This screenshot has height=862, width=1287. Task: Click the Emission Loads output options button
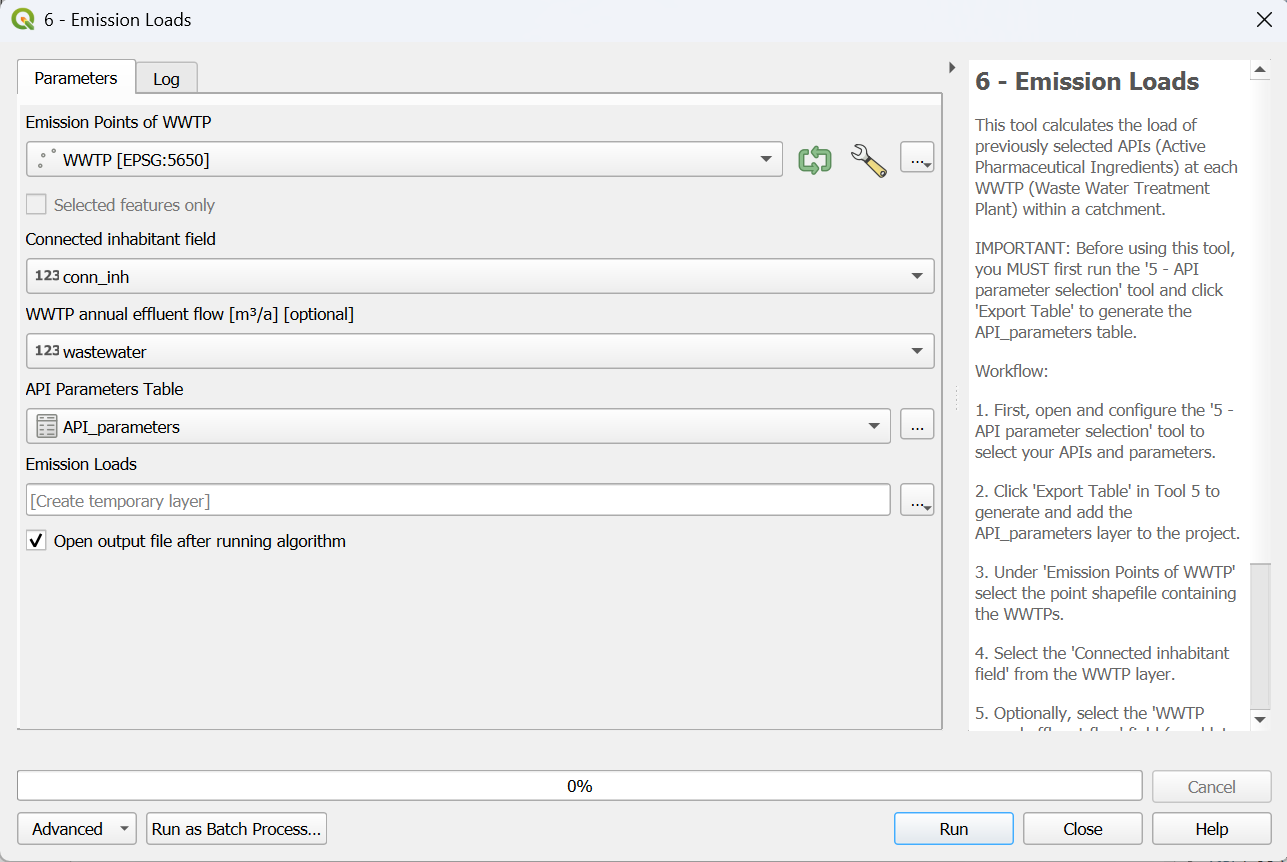[x=917, y=500]
